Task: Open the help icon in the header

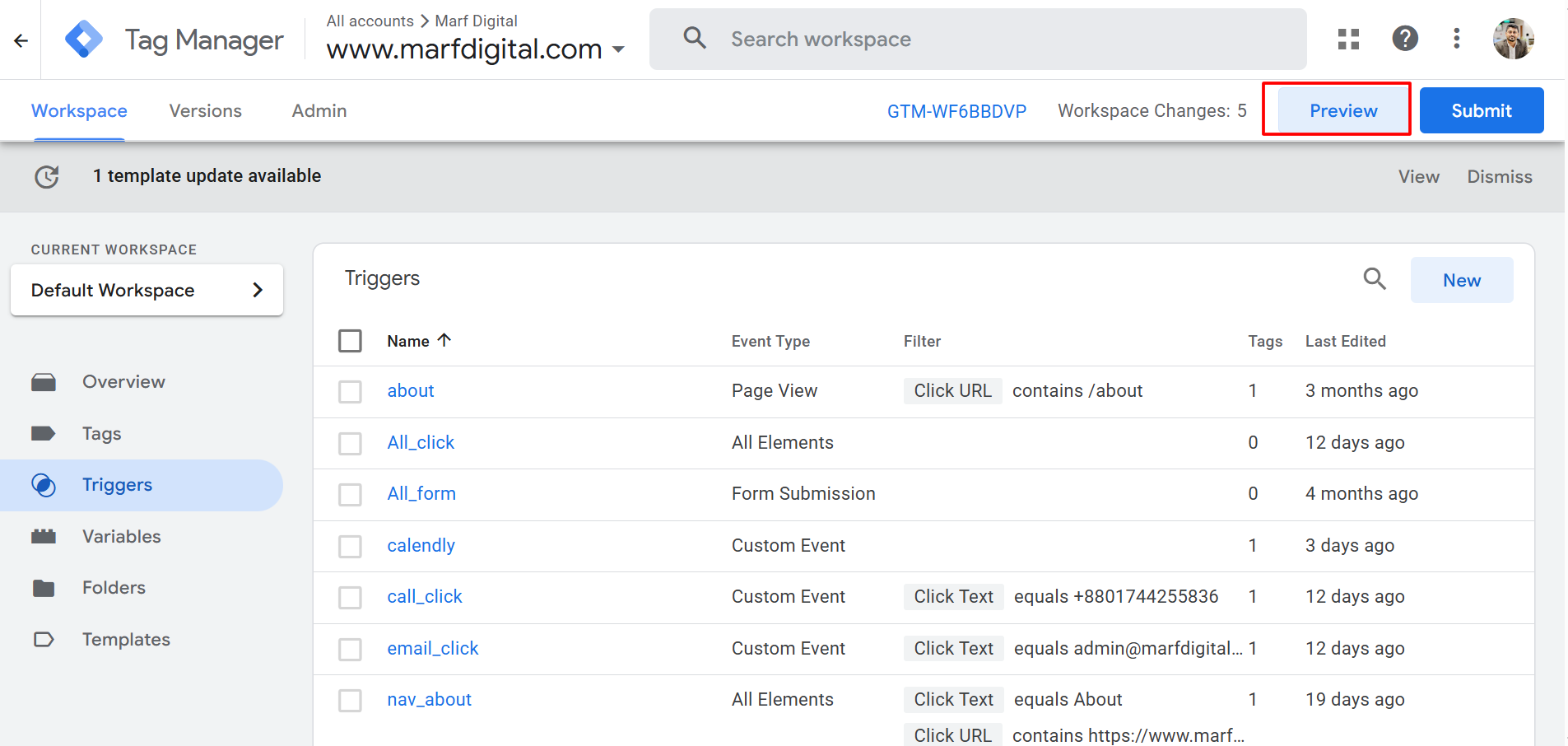Action: [x=1404, y=38]
